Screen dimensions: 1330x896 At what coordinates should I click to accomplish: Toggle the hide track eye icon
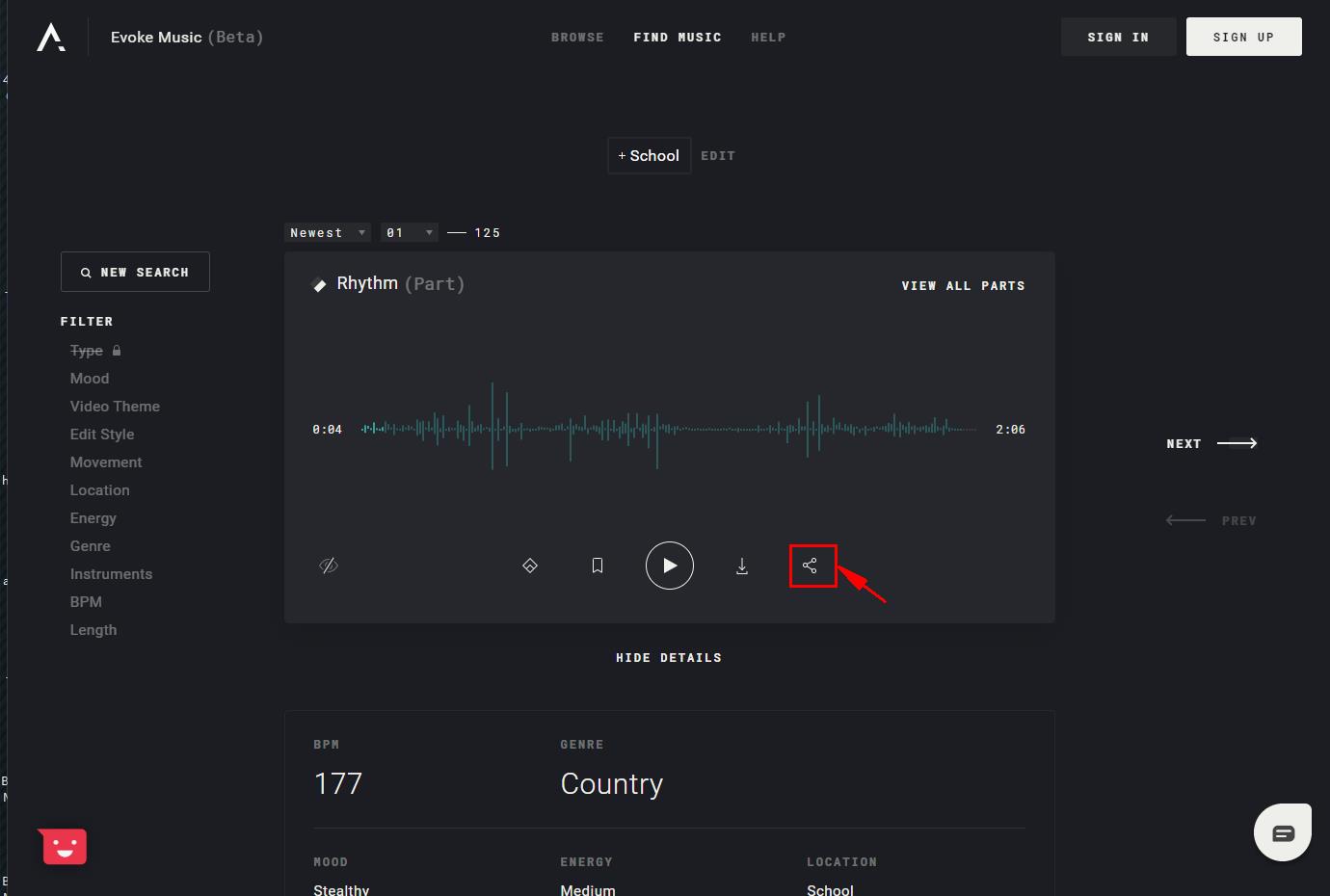[329, 566]
